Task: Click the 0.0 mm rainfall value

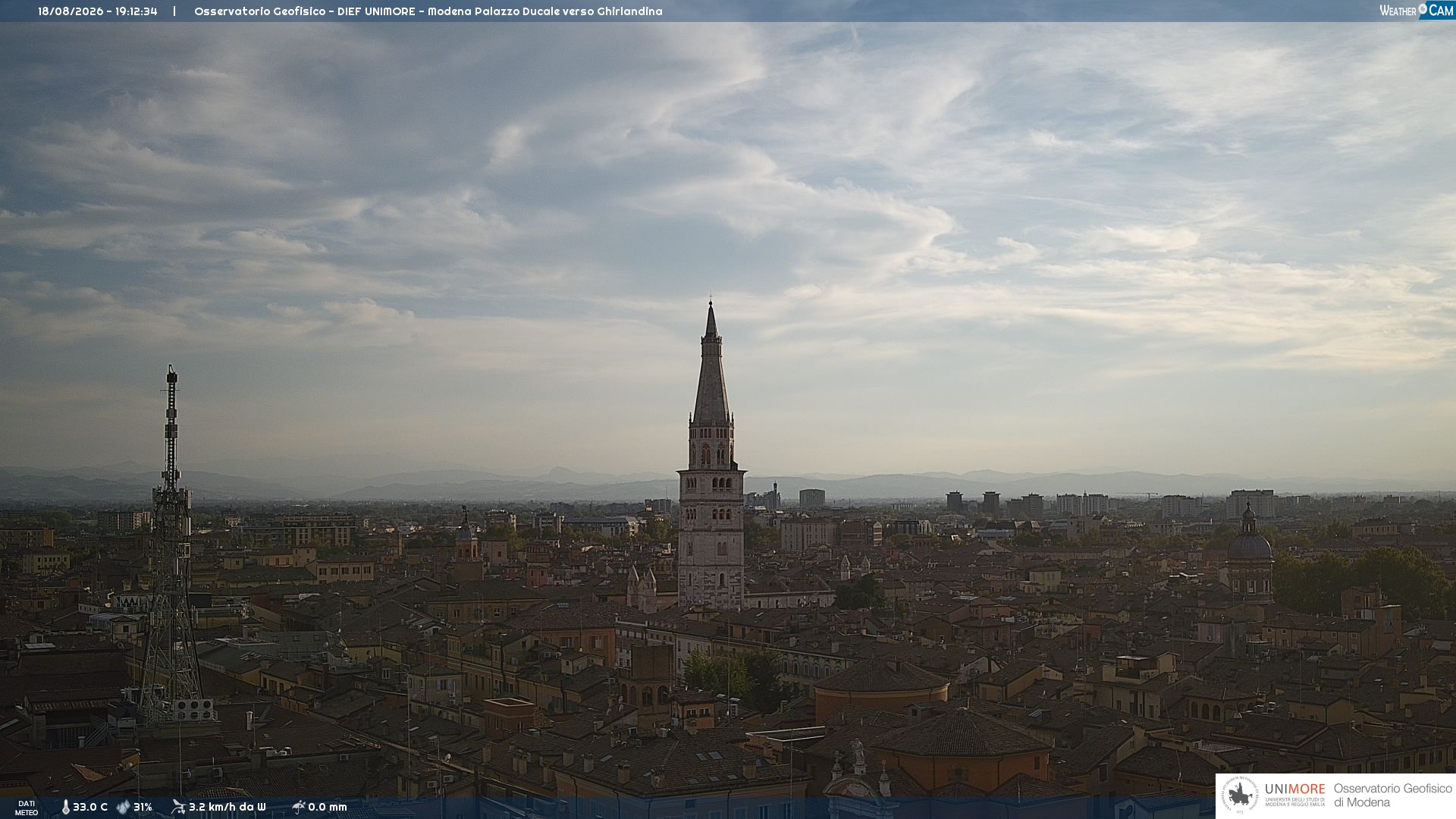Action: (328, 807)
